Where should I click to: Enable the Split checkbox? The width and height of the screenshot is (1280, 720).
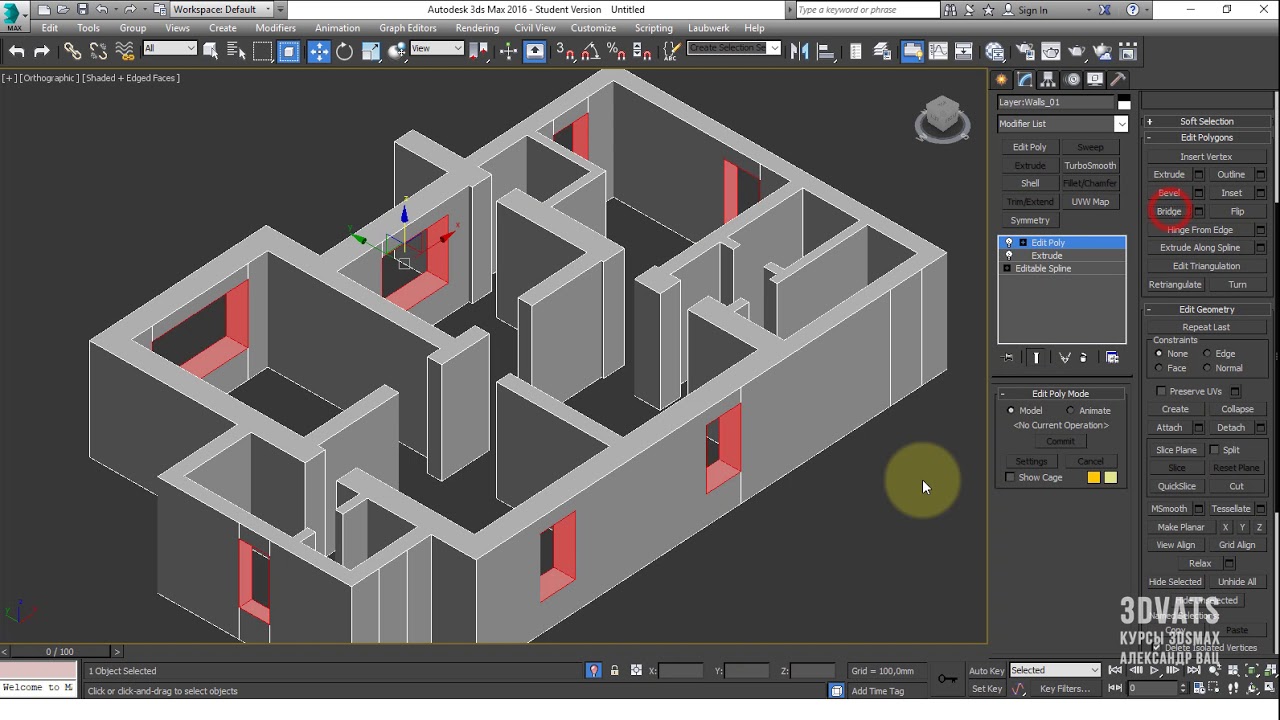(1214, 450)
